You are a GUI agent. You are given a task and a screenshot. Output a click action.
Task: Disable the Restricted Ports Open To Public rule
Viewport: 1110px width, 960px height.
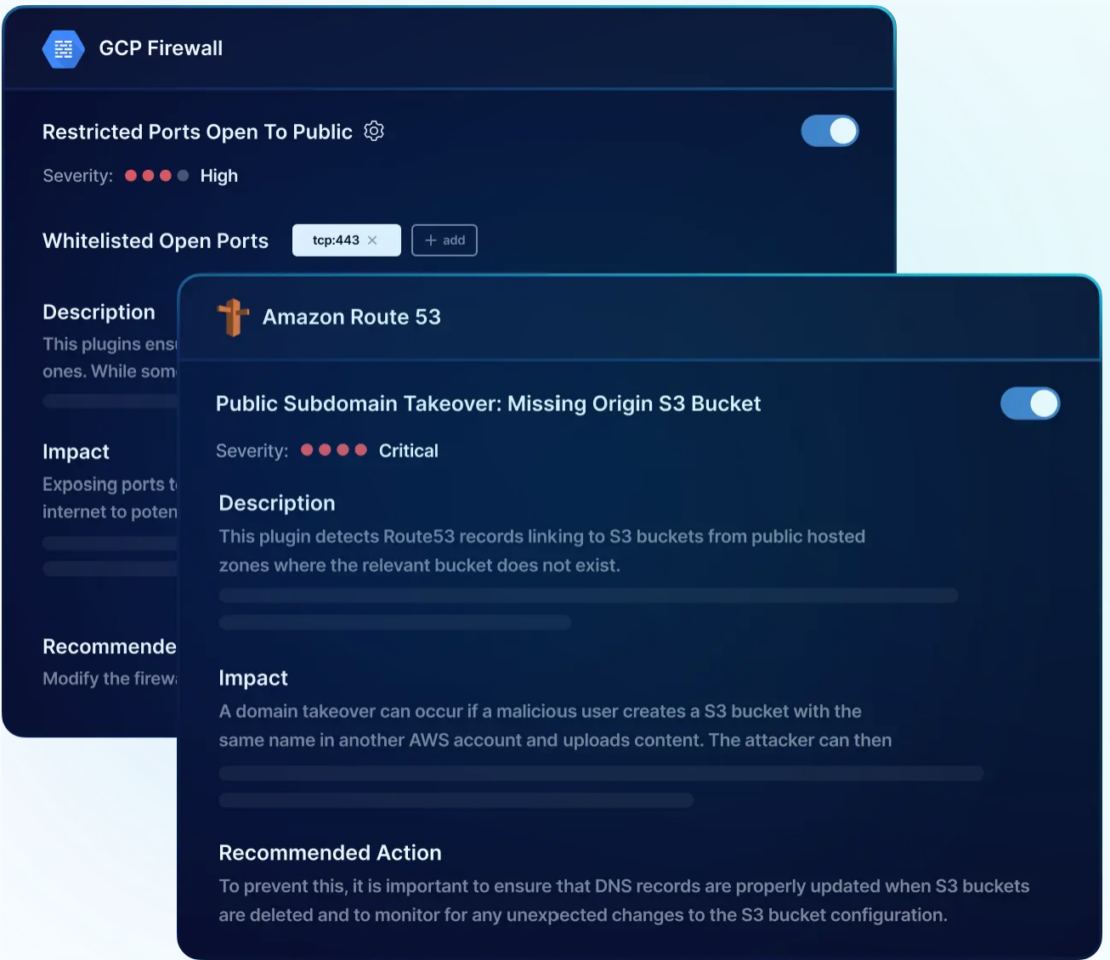pyautogui.click(x=829, y=131)
